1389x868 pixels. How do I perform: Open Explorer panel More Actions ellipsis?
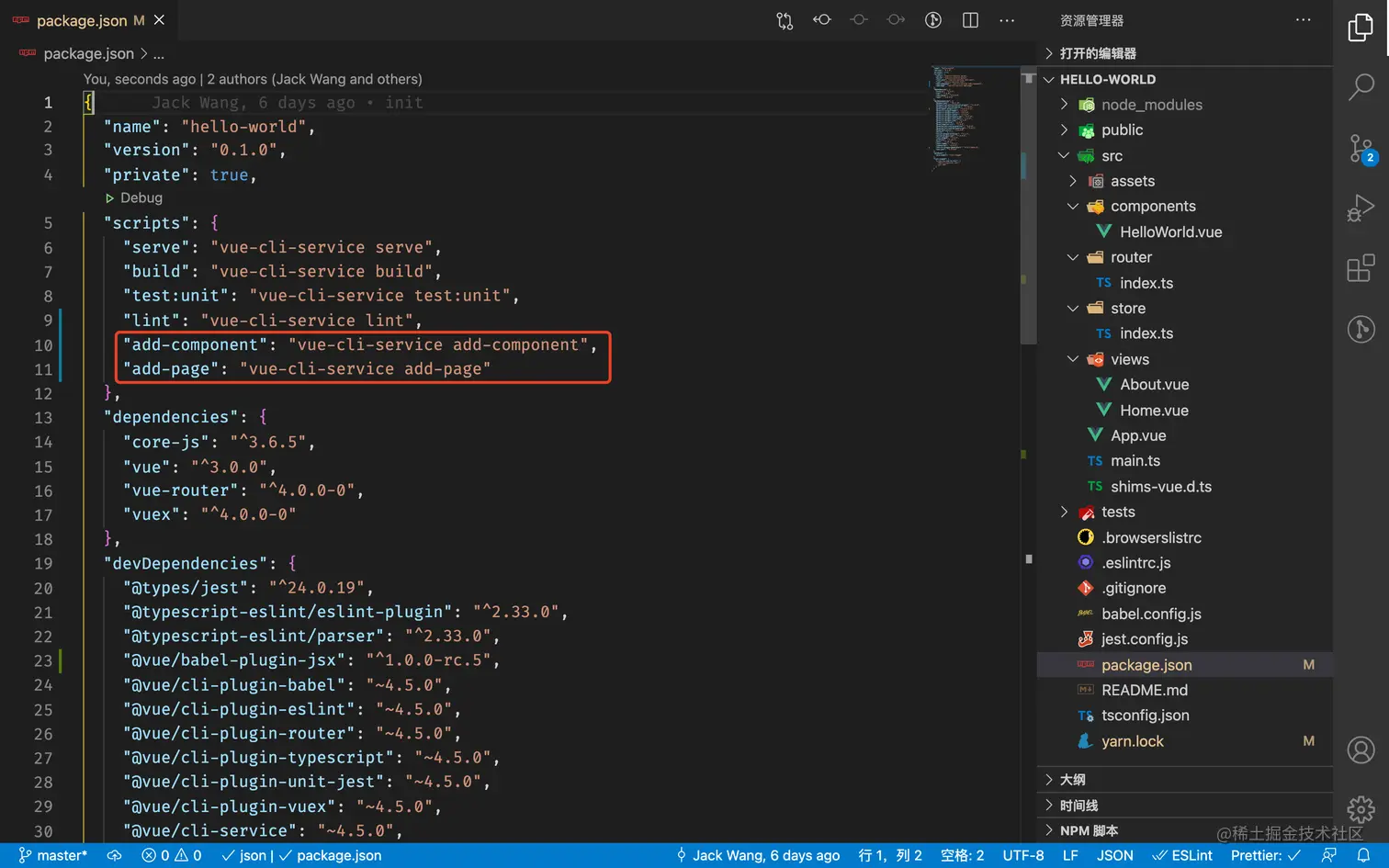1304,20
